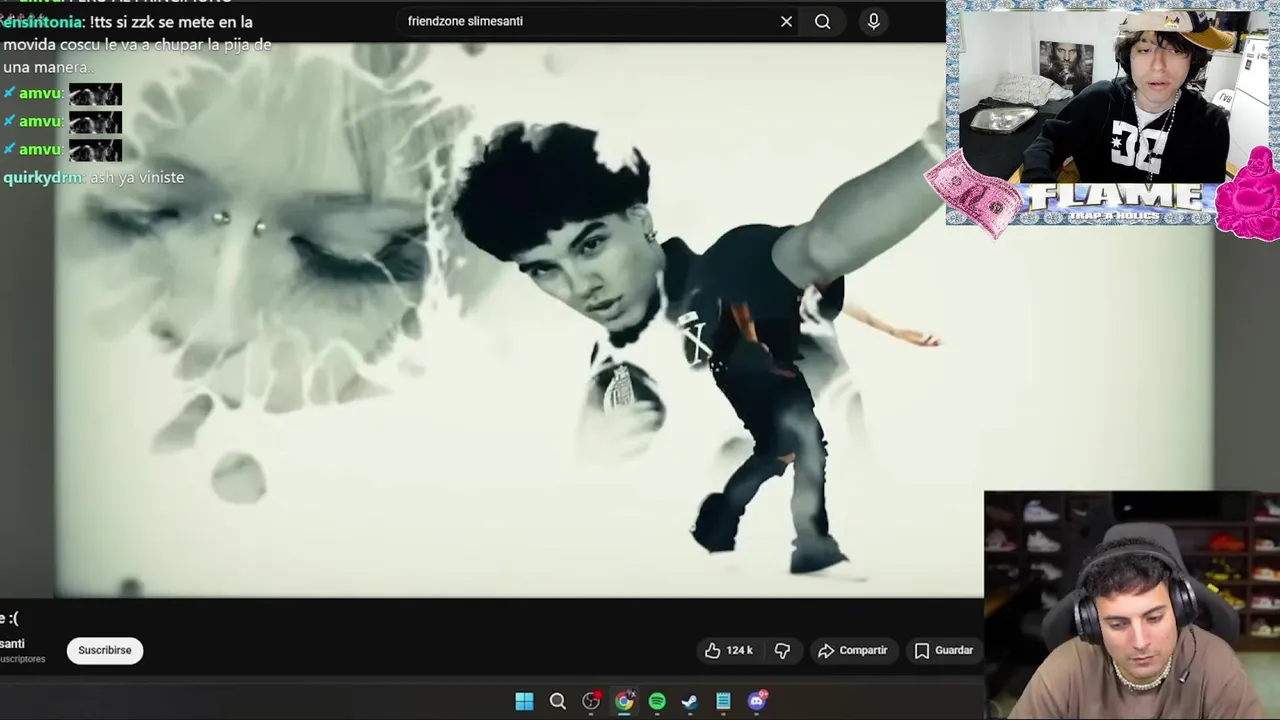This screenshot has height=720, width=1280.
Task: Switch to Google Chrome in the taskbar
Action: pos(624,701)
